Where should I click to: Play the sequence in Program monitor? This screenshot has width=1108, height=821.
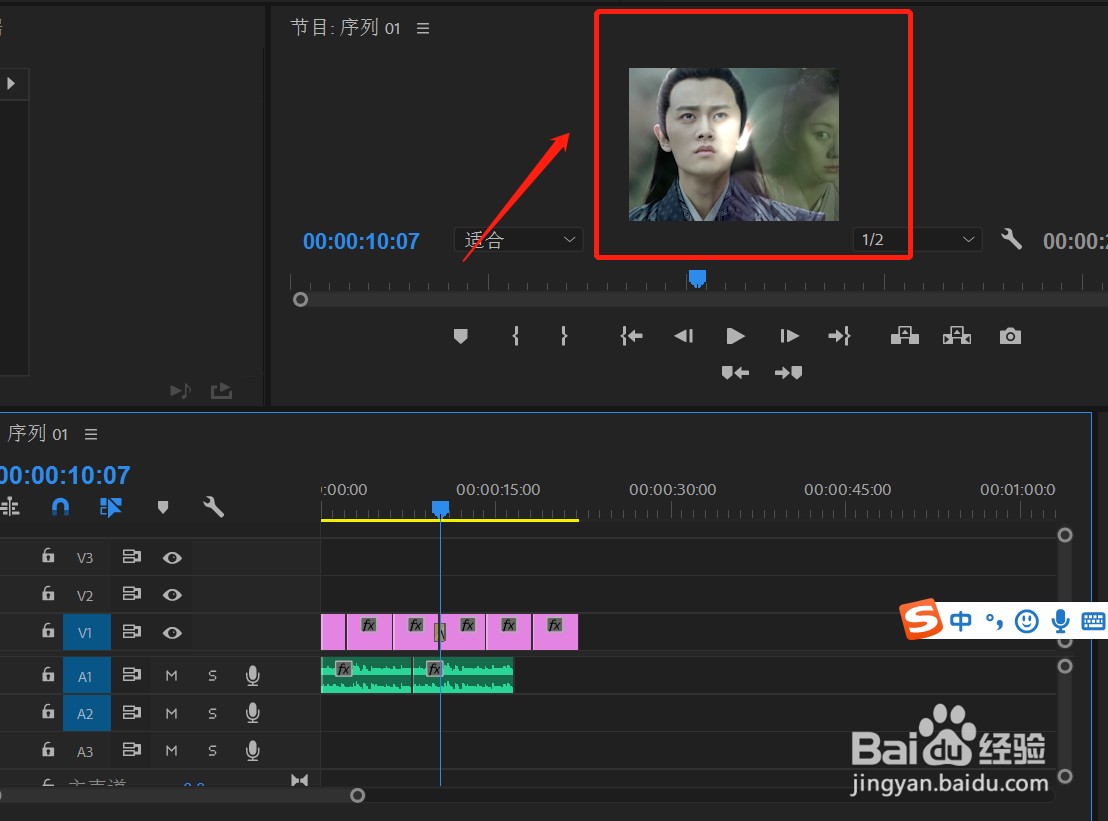click(735, 336)
